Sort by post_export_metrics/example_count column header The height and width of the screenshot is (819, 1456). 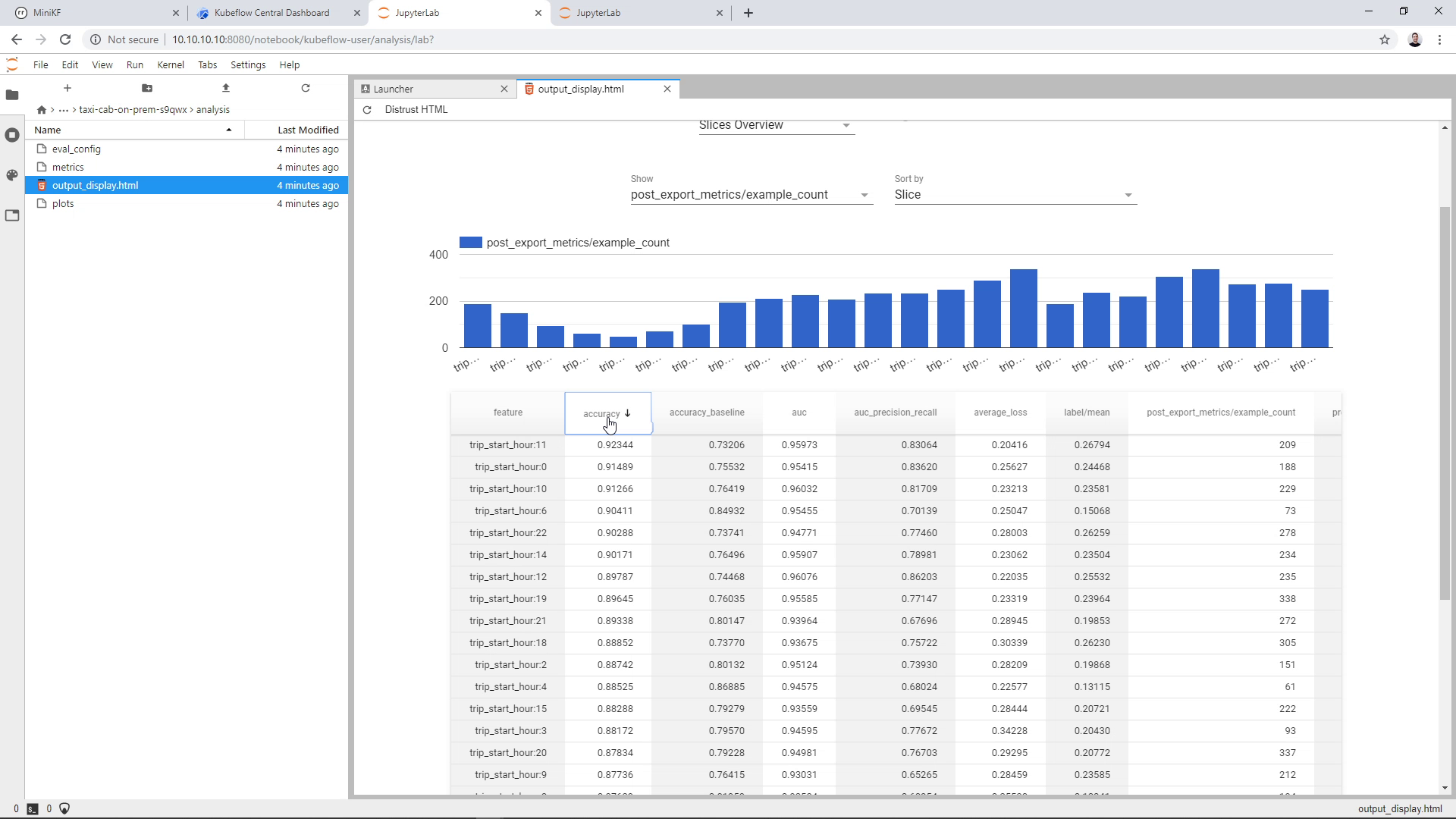click(x=1221, y=413)
